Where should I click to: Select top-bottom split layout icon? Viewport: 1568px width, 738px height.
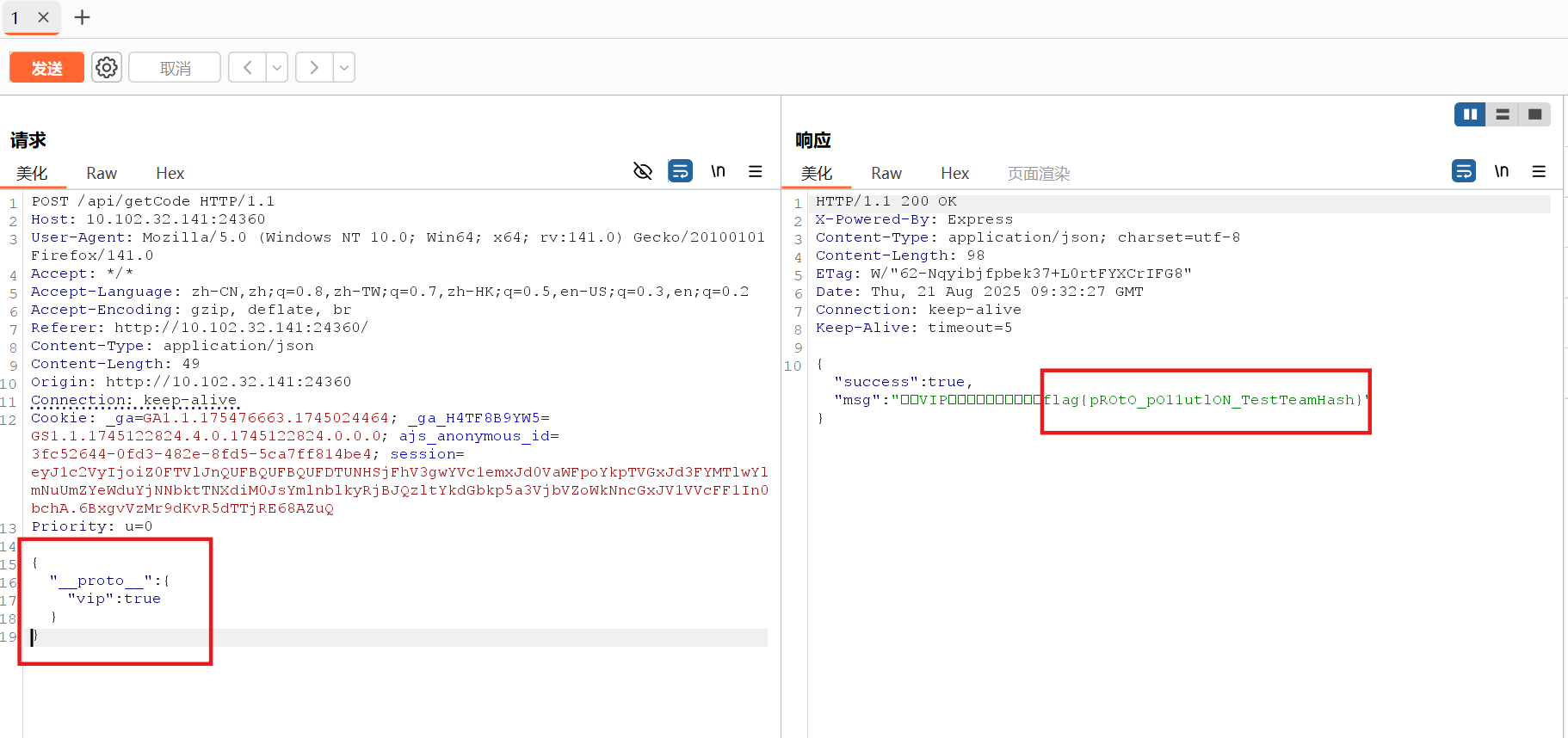1503,114
